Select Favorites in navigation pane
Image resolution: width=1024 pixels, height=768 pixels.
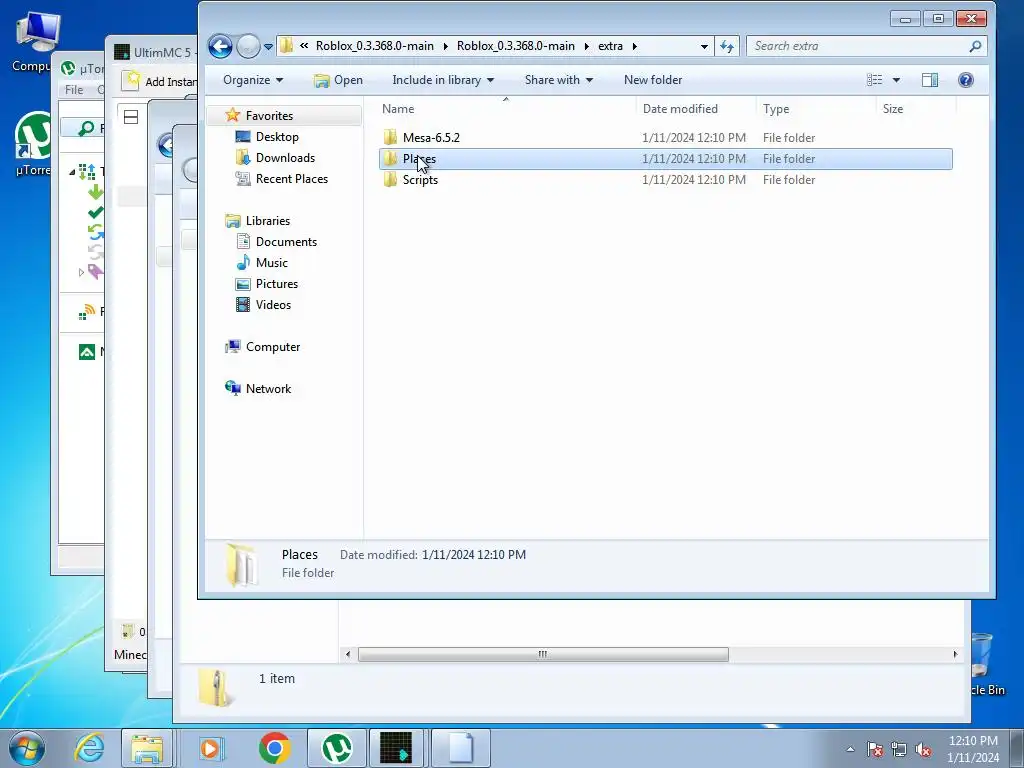(269, 116)
